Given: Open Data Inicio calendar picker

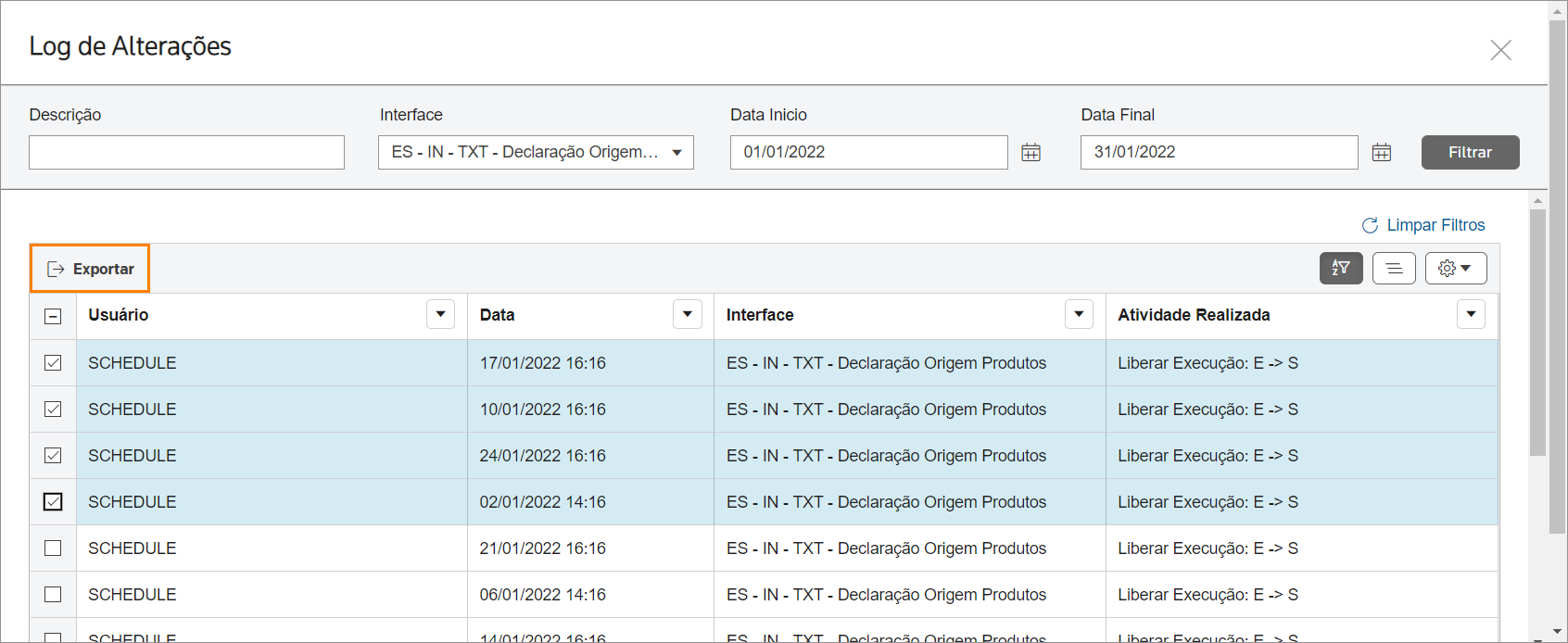Looking at the screenshot, I should tap(1031, 153).
